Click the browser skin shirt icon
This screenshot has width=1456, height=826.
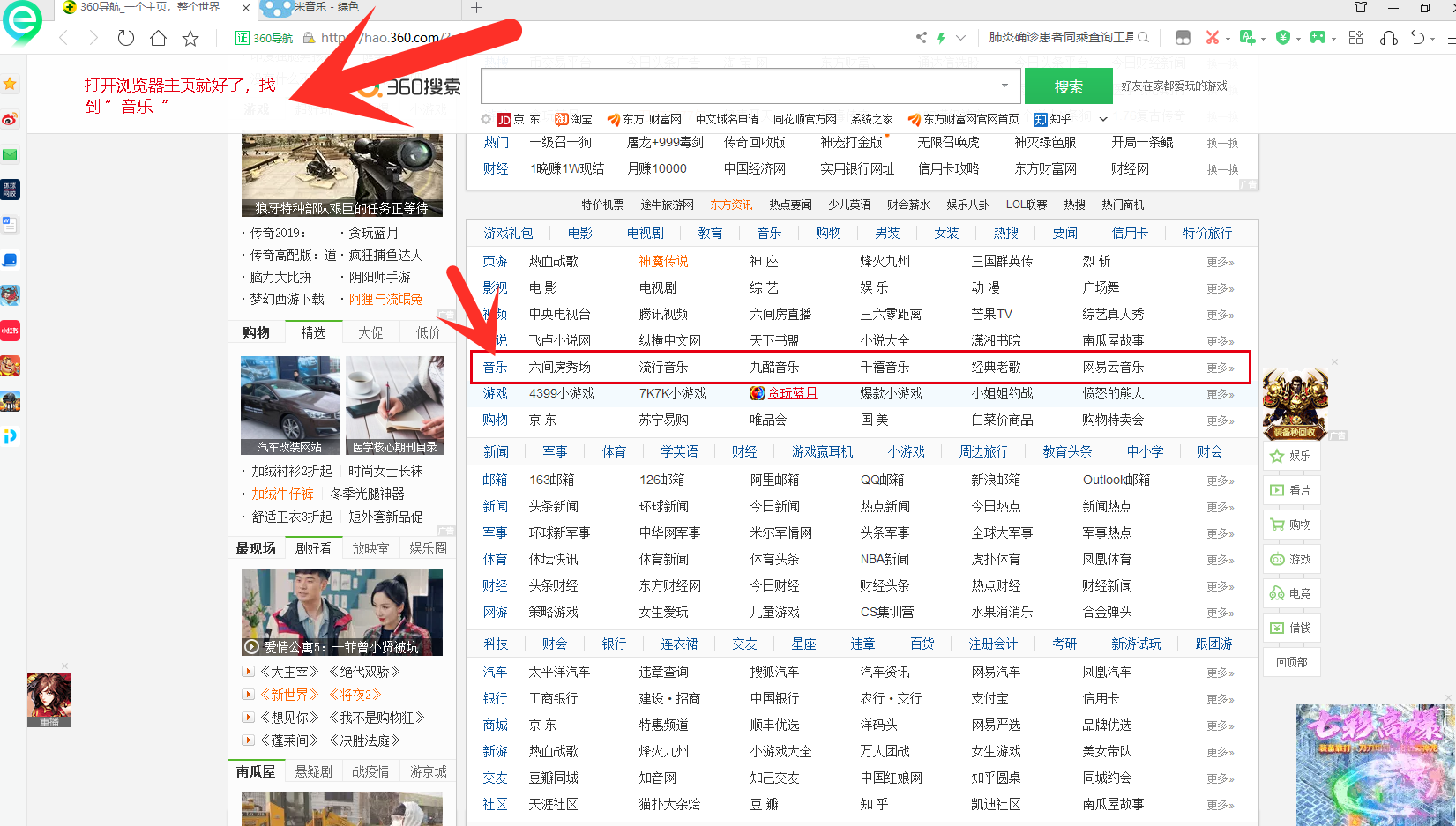(x=1361, y=8)
